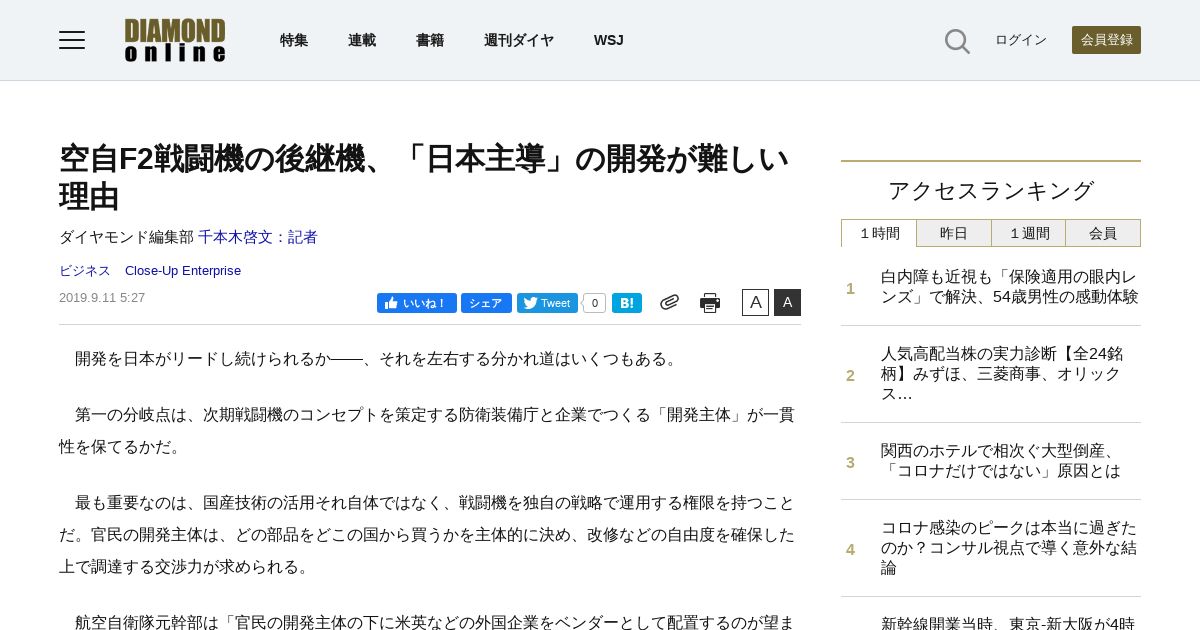Open ranking article 新幹線開業当時
The height and width of the screenshot is (630, 1200).
click(1008, 622)
